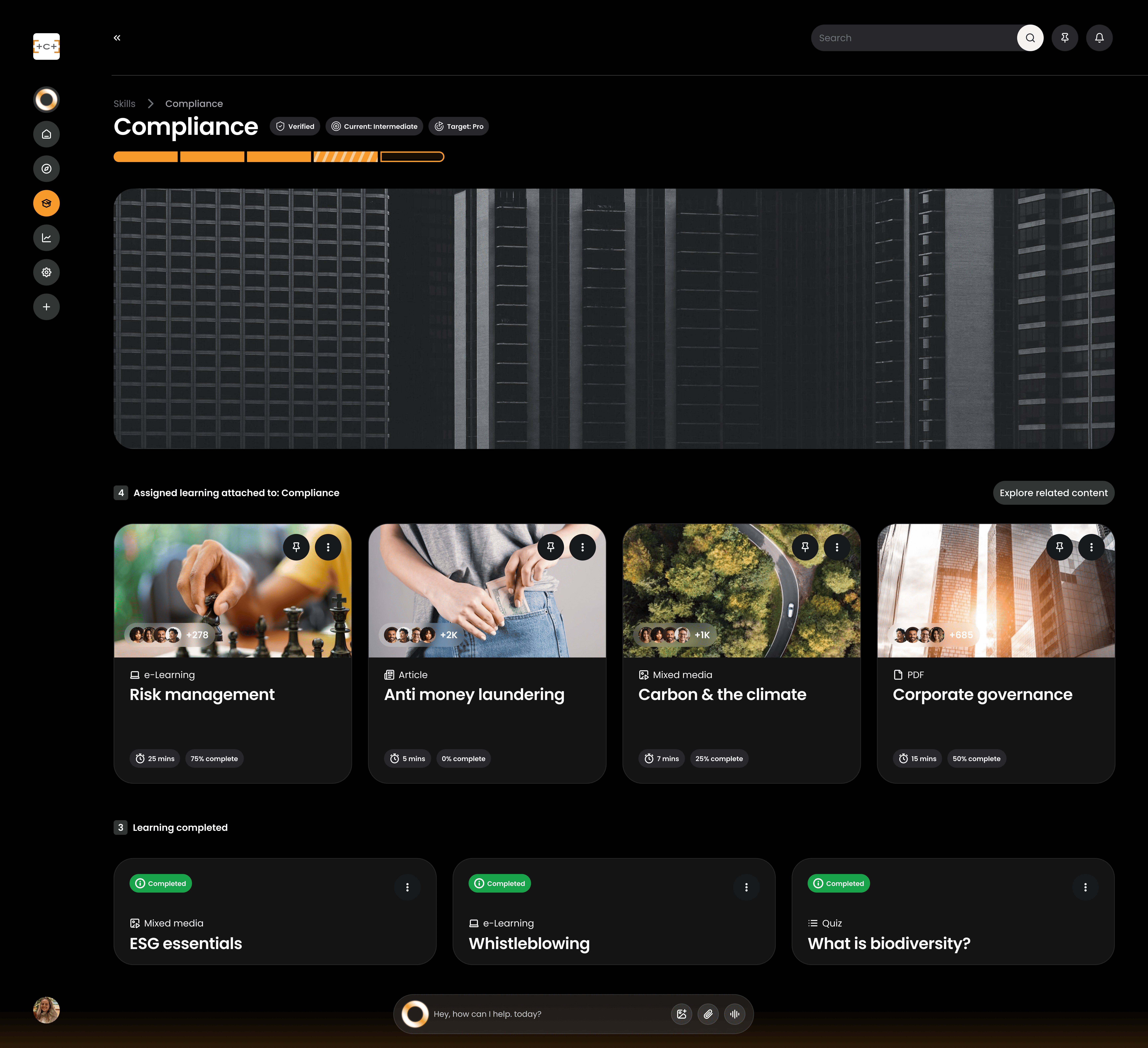Click the add image icon in chat bar

coord(682,1014)
